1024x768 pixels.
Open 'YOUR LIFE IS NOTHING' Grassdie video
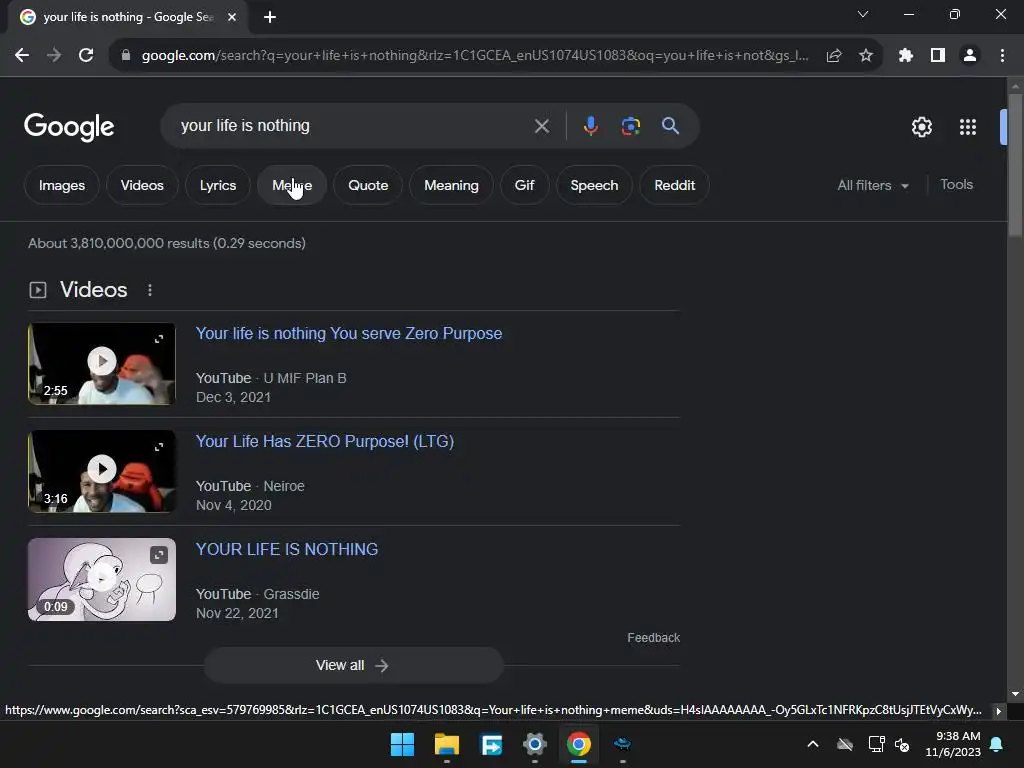pos(287,549)
